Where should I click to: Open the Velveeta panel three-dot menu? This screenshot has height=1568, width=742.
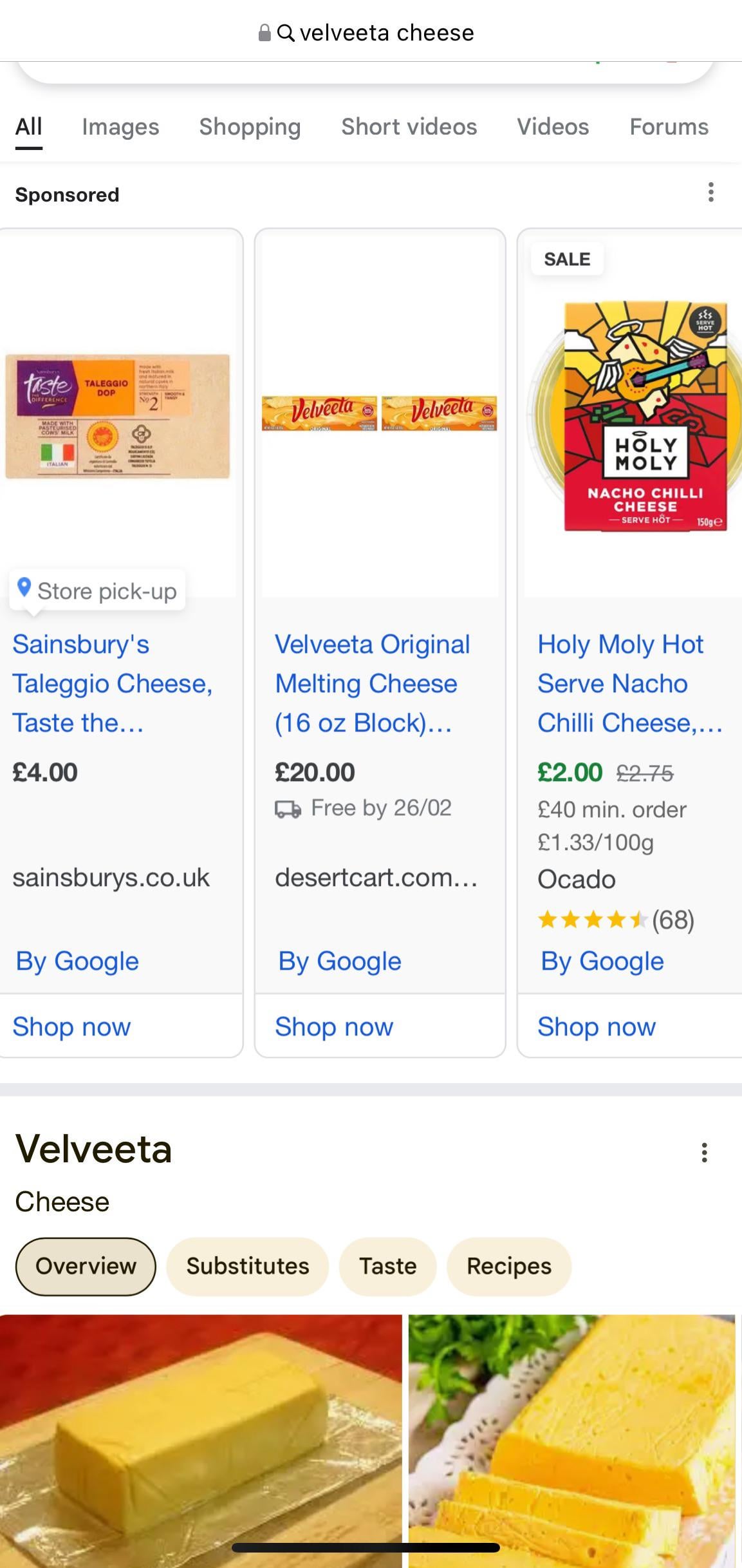(x=704, y=1152)
